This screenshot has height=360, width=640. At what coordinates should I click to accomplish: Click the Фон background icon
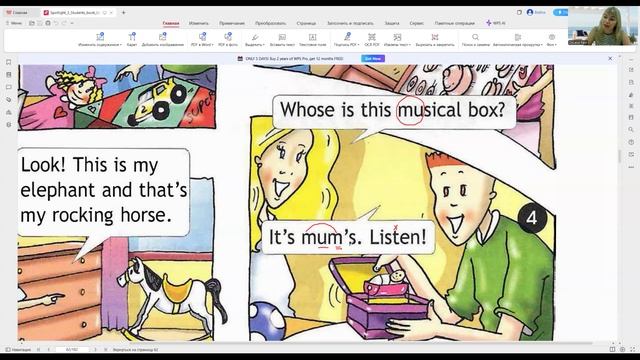551,37
